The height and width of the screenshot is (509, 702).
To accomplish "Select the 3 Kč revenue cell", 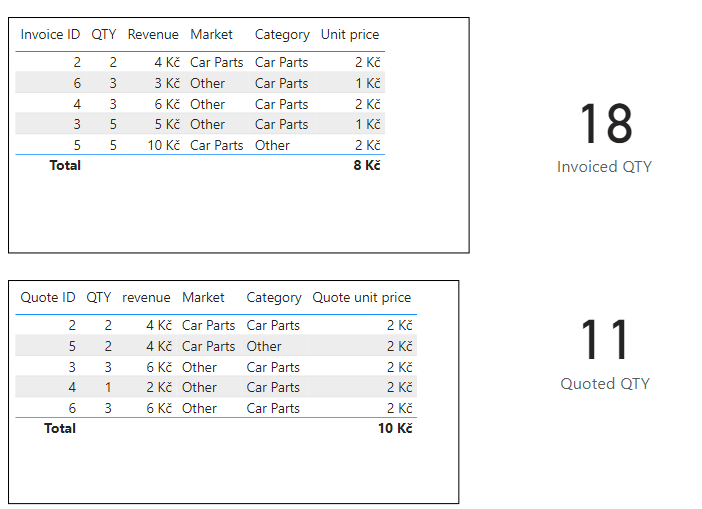I will click(167, 83).
